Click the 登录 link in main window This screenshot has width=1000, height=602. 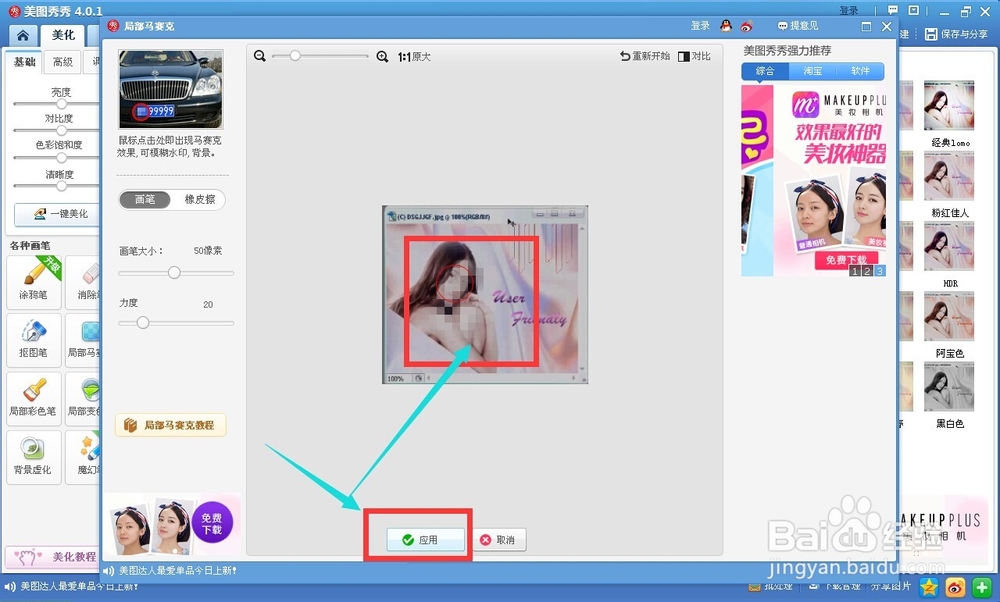848,11
